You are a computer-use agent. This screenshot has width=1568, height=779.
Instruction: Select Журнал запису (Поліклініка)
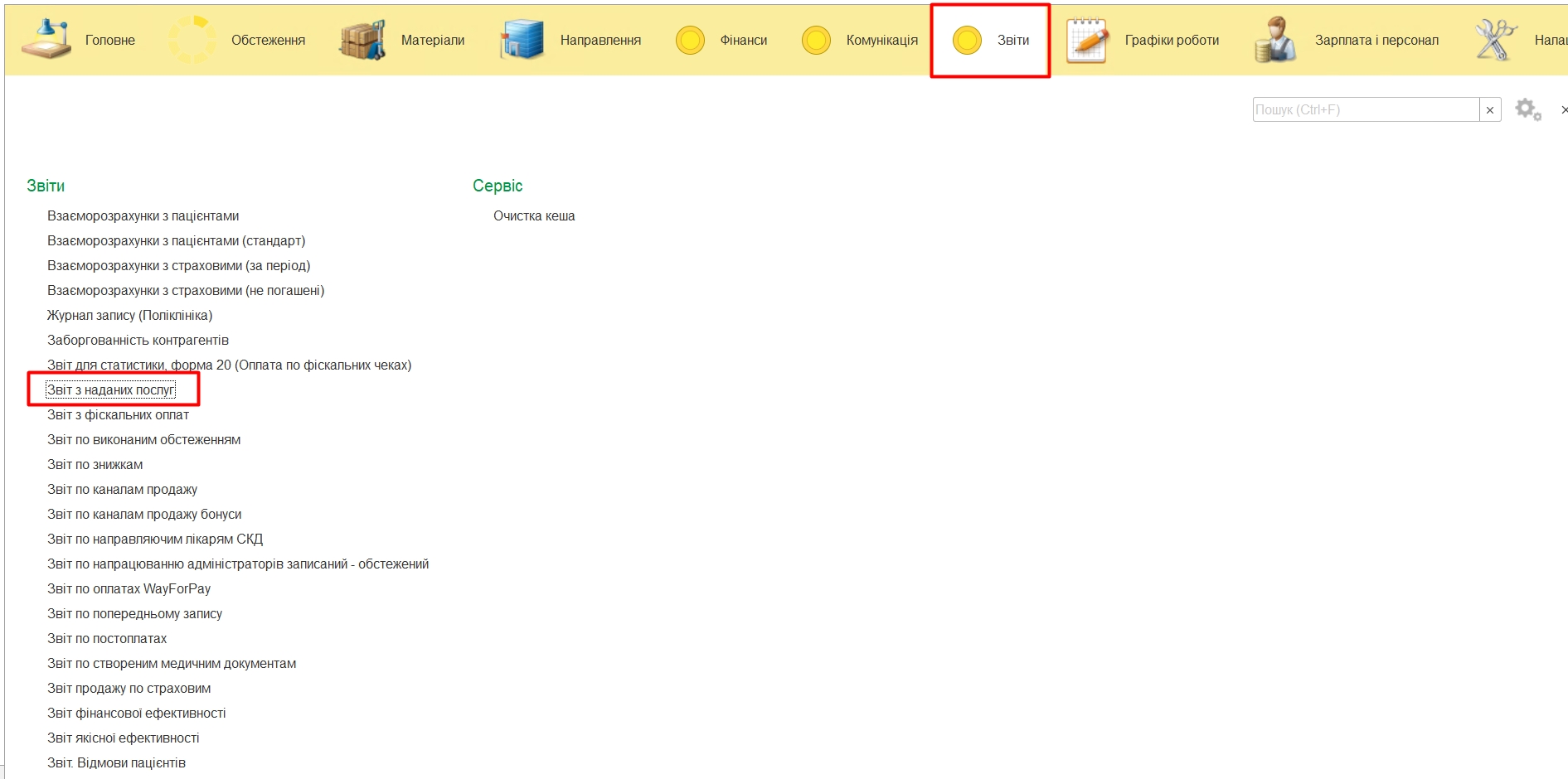click(x=129, y=315)
